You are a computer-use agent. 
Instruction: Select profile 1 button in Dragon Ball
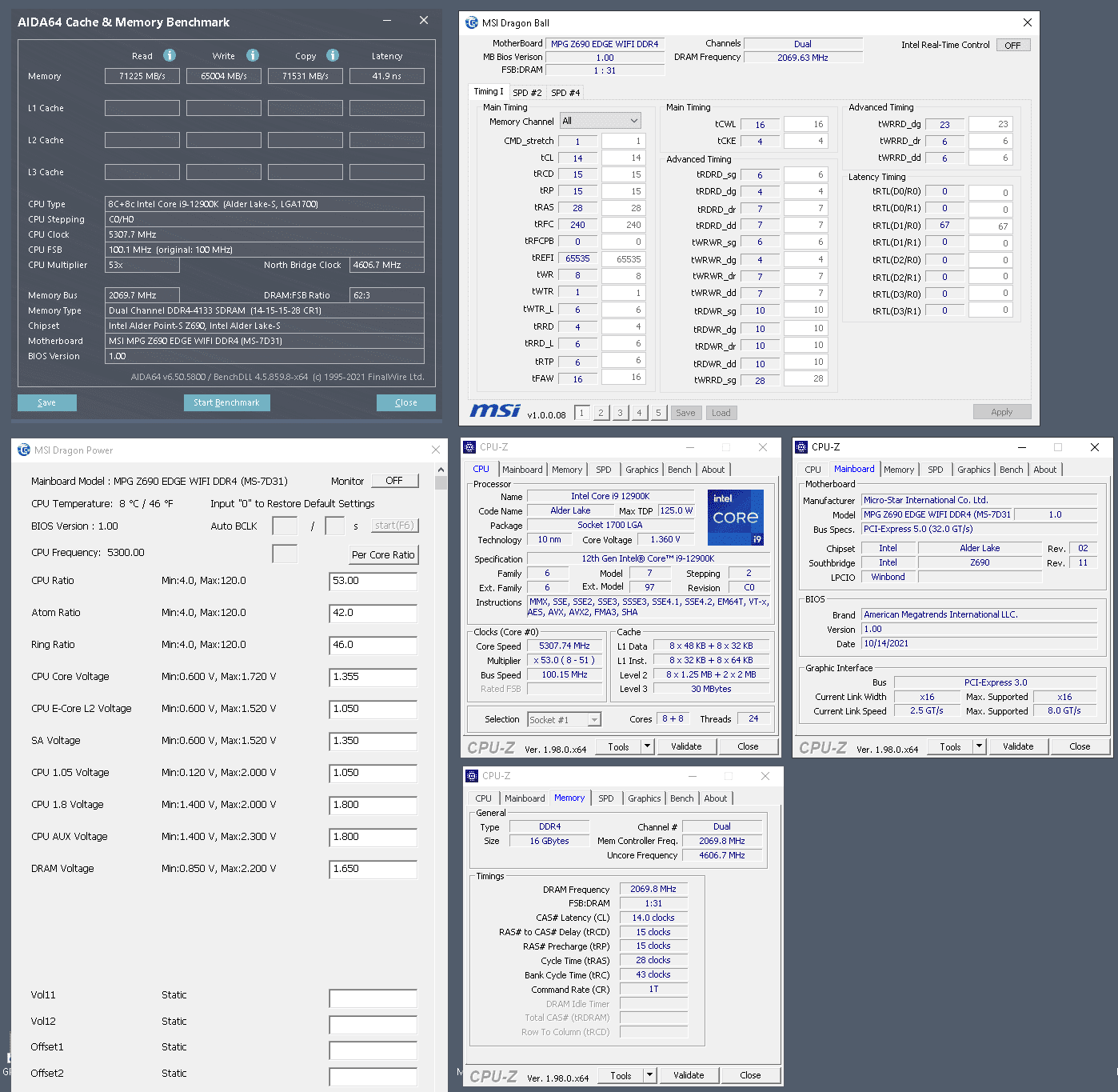tap(581, 413)
